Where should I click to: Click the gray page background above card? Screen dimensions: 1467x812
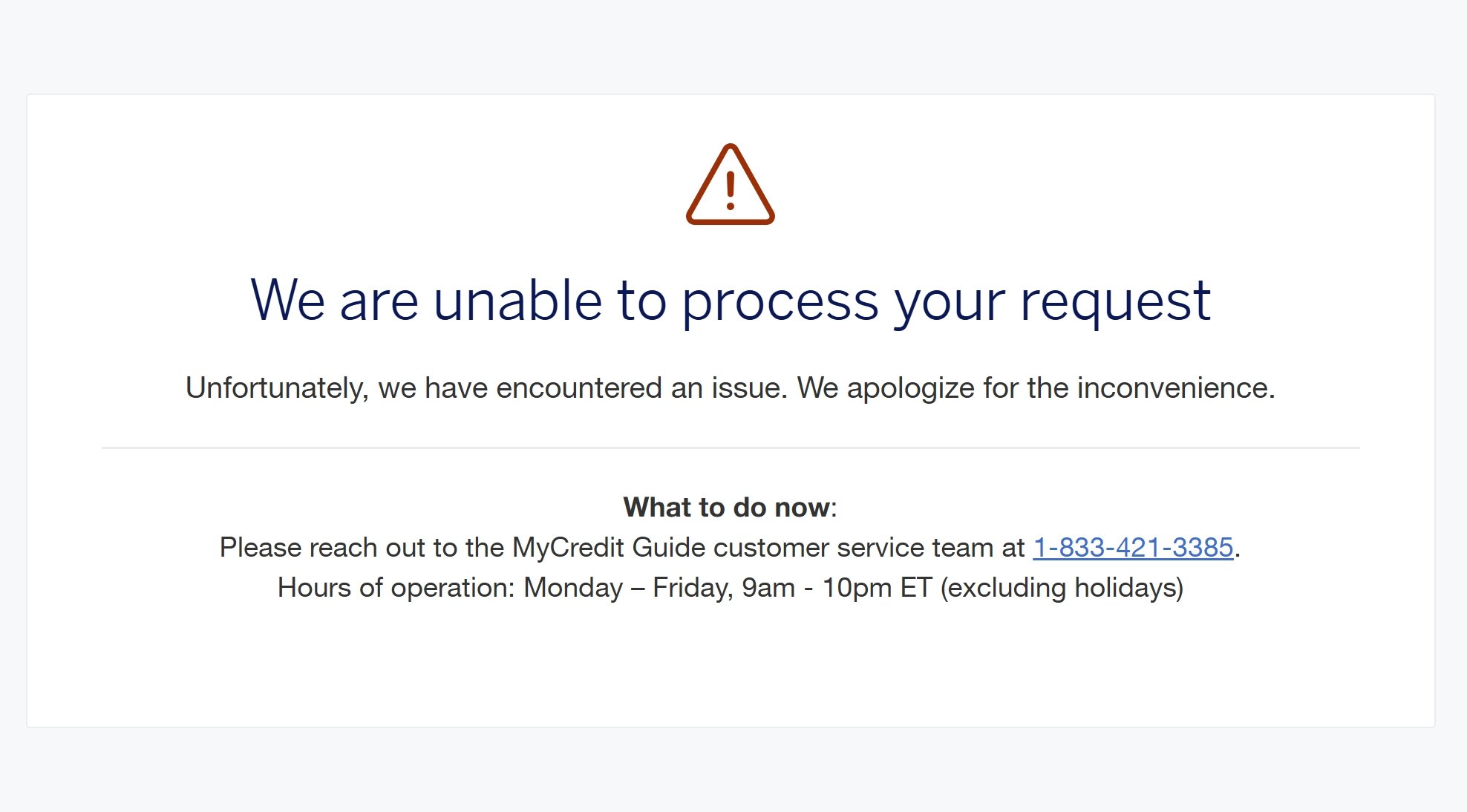[731, 45]
